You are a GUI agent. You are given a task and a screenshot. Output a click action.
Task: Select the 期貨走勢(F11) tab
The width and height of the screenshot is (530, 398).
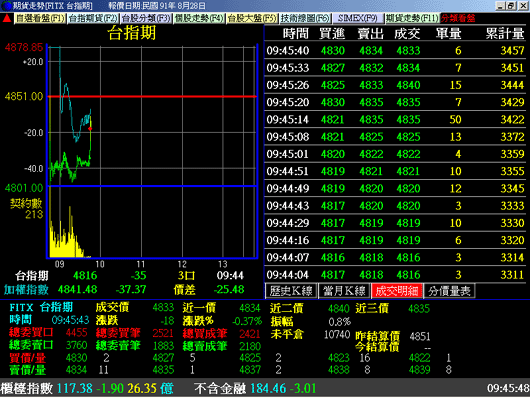click(412, 18)
